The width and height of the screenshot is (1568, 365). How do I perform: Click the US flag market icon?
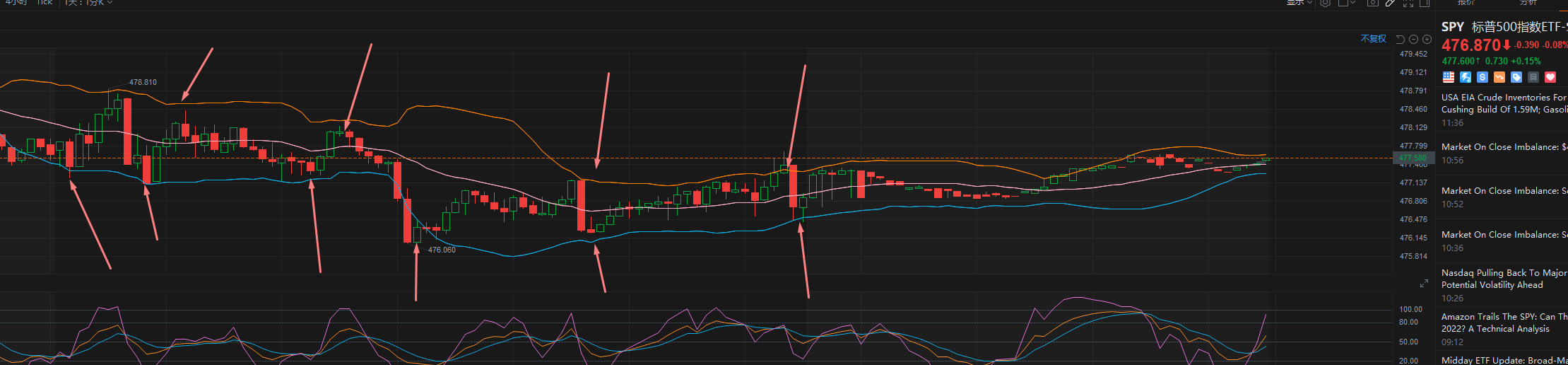click(x=1449, y=77)
